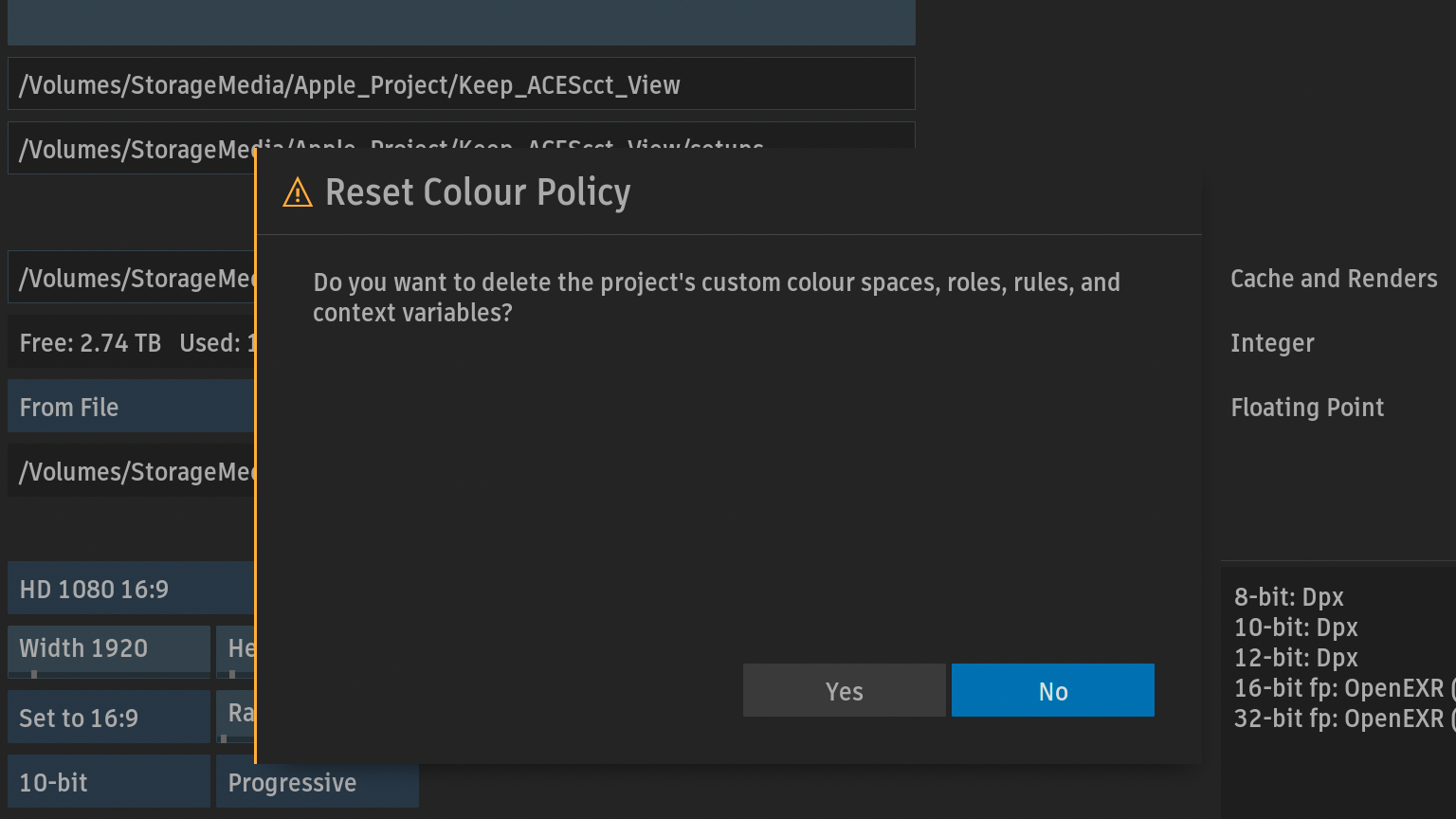Select 12-bit: Dpx in format list
The image size is (1456, 819).
[x=1295, y=658]
